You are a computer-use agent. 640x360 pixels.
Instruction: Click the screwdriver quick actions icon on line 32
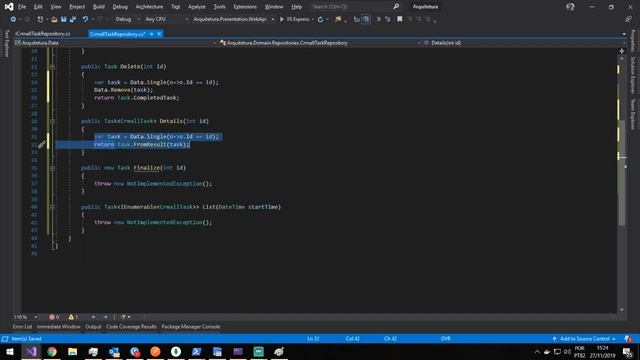(x=42, y=144)
